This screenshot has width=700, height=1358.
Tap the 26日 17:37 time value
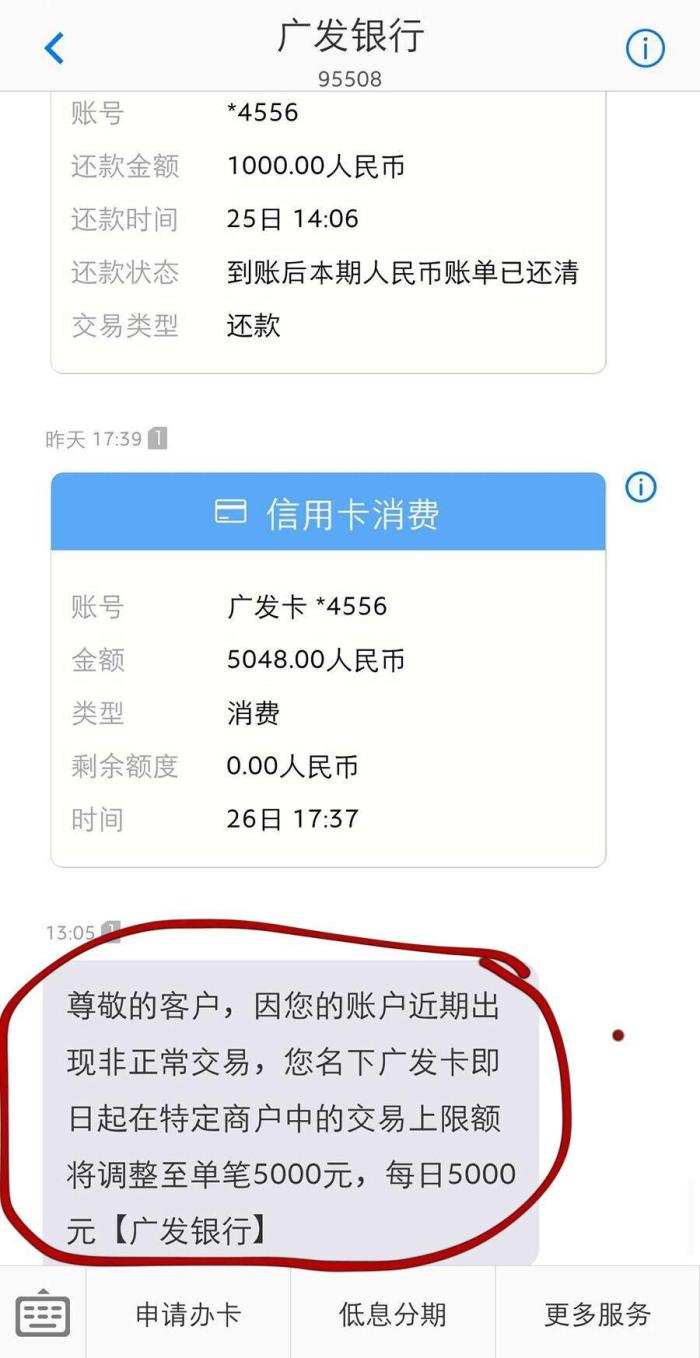[x=292, y=819]
